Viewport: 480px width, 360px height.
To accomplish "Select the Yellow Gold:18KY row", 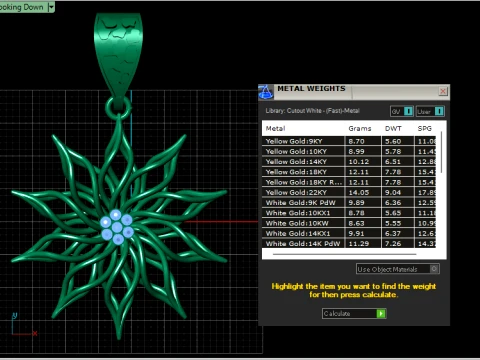I will click(349, 172).
